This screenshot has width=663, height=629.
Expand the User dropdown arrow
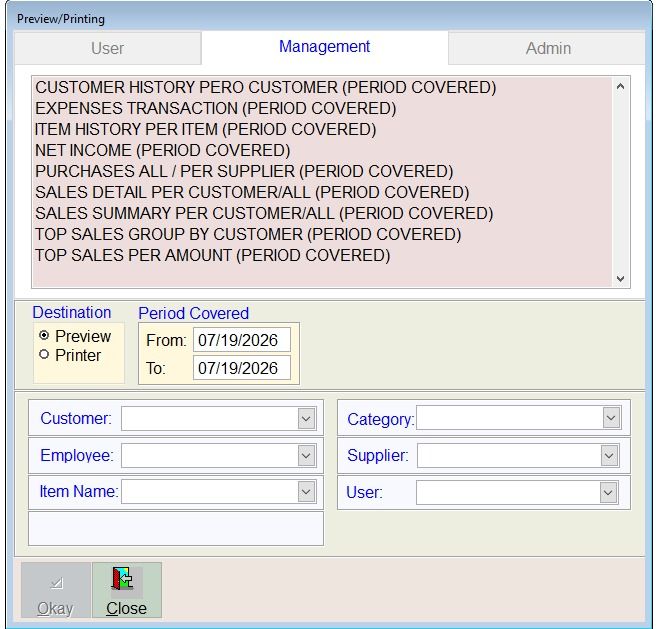click(608, 492)
